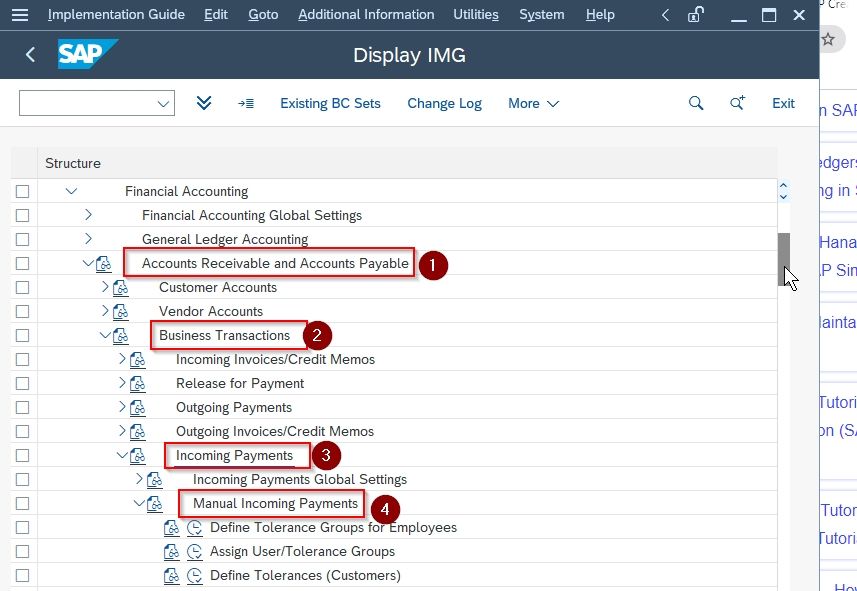Open the Implementation Guide menu
The width and height of the screenshot is (857, 591).
(116, 15)
